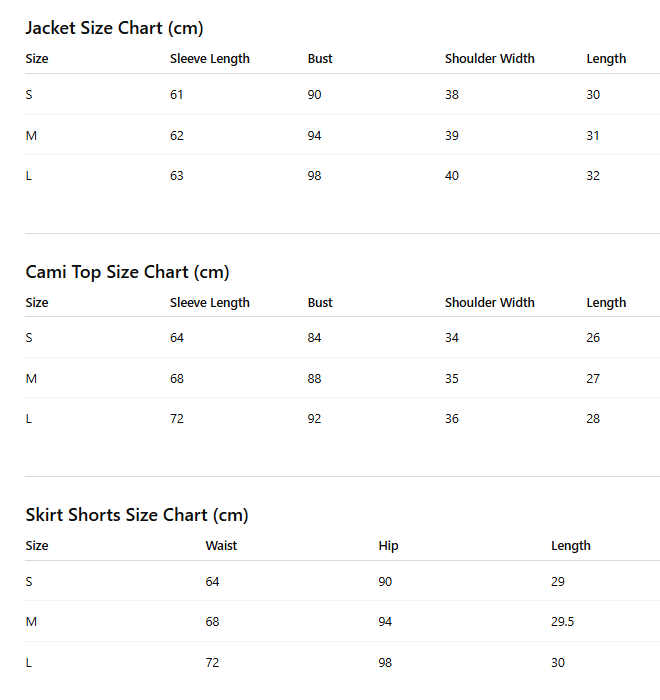Screen dimensions: 660x700
Task: Click Jacket size M sleeve length 62
Action: click(176, 135)
